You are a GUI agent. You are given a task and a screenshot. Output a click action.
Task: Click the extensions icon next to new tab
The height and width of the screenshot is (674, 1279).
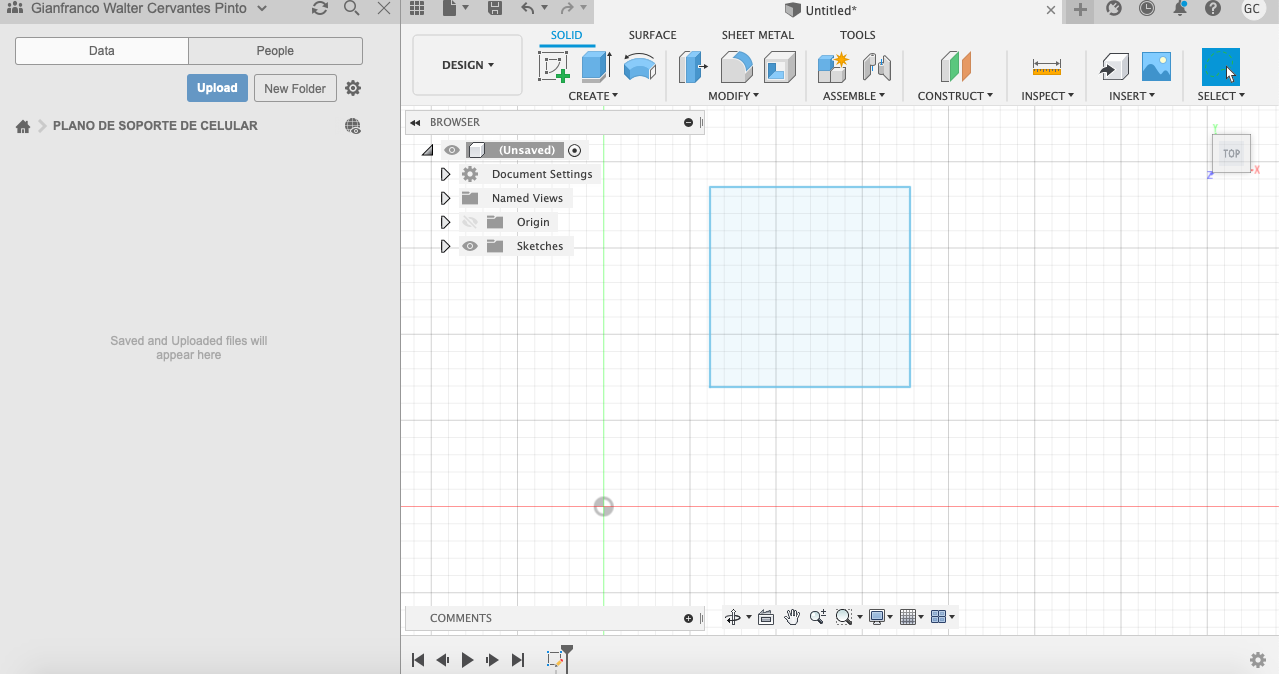(1114, 9)
